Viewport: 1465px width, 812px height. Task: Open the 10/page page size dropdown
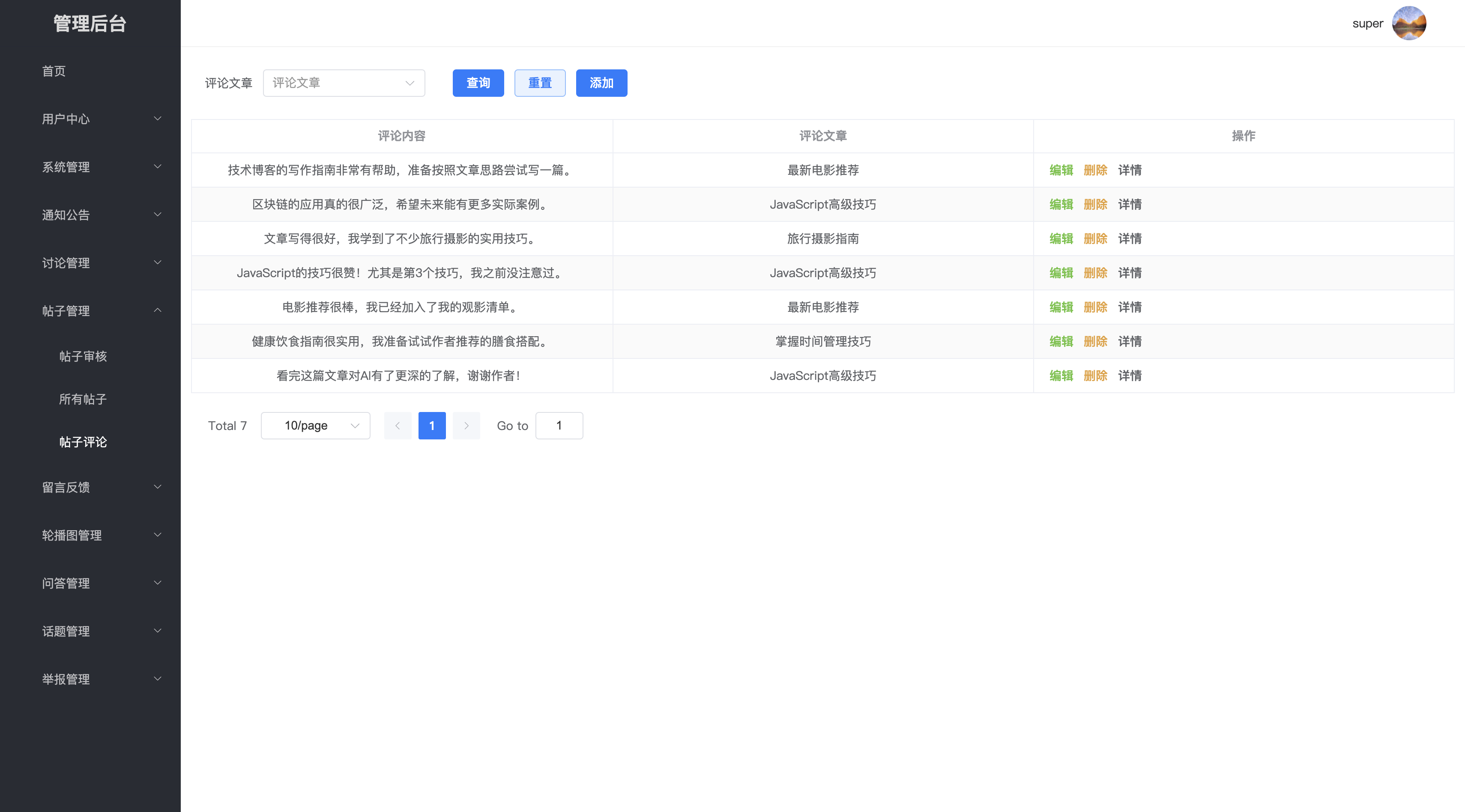[315, 425]
